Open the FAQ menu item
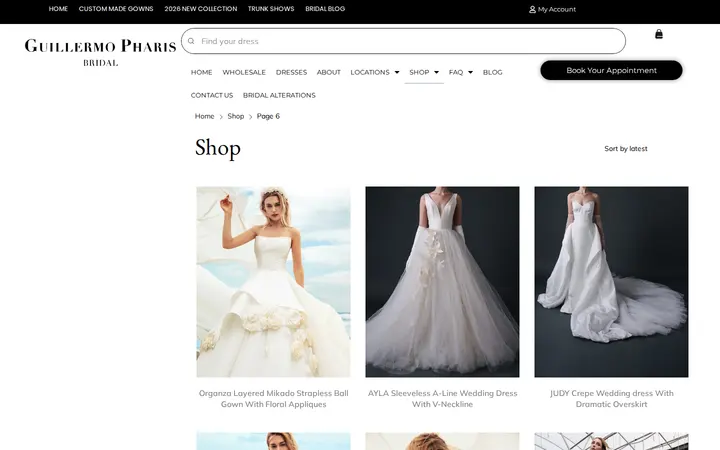 456,72
